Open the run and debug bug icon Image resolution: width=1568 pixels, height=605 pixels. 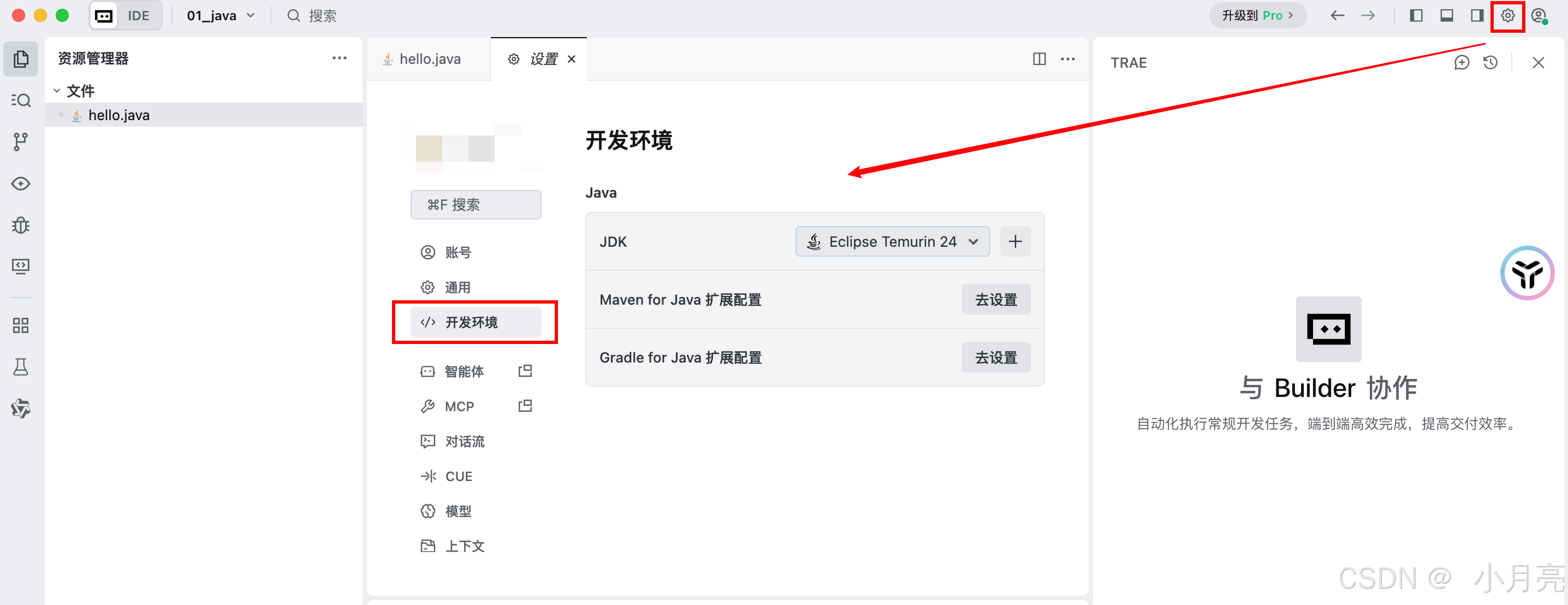pos(21,225)
